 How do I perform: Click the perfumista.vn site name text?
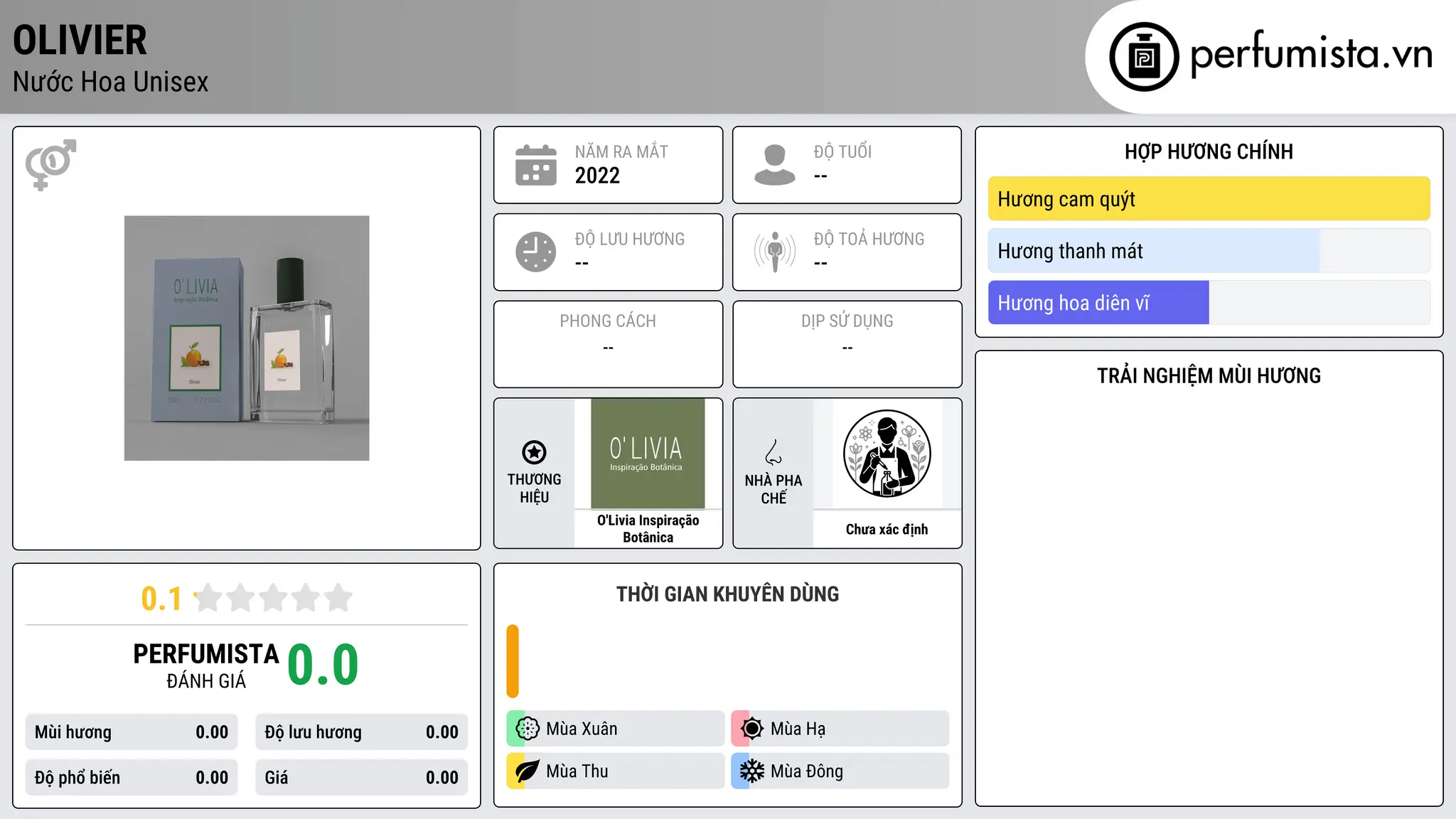[x=1312, y=54]
